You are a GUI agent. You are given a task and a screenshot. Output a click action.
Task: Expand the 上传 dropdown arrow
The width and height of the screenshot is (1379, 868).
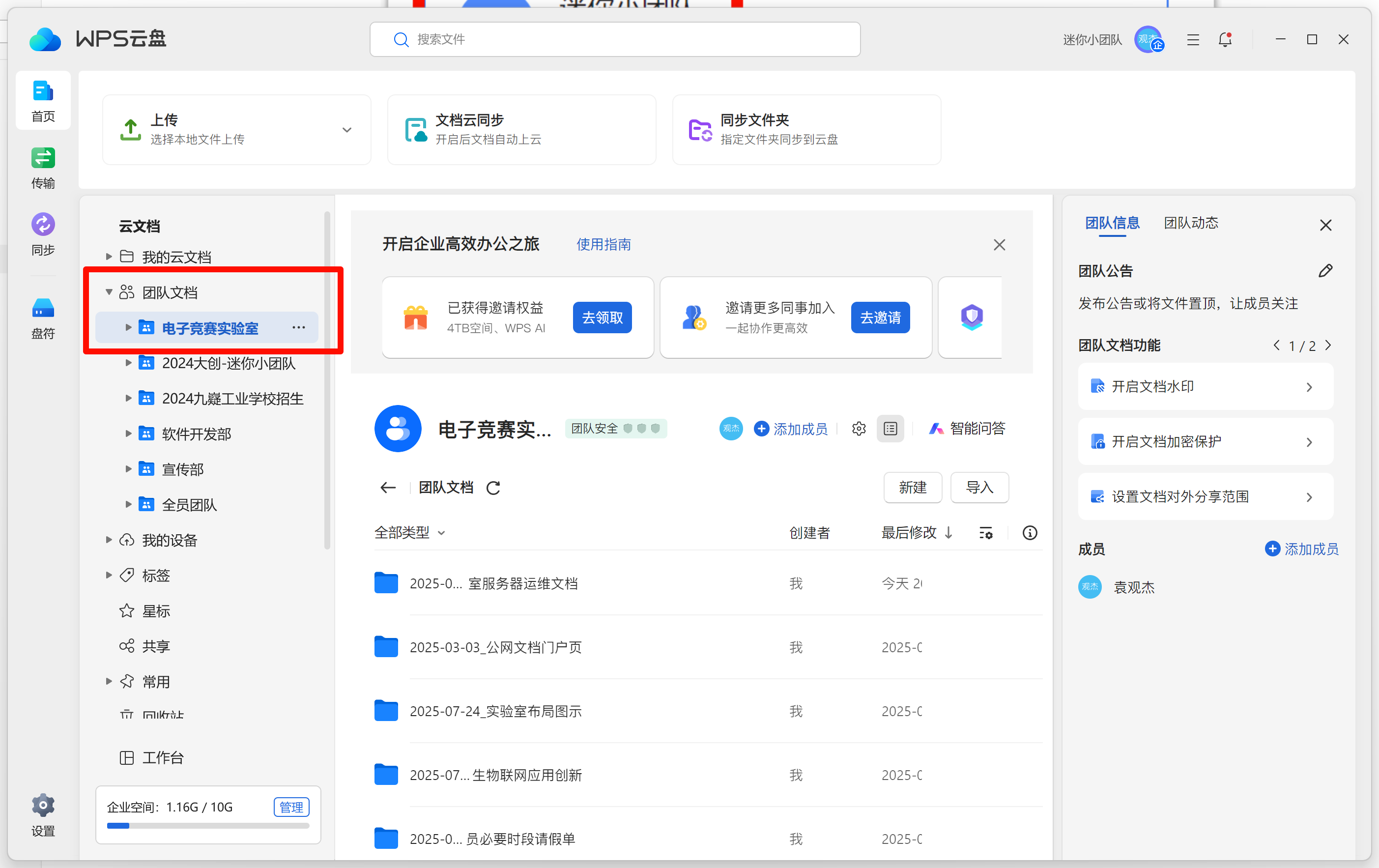tap(347, 130)
